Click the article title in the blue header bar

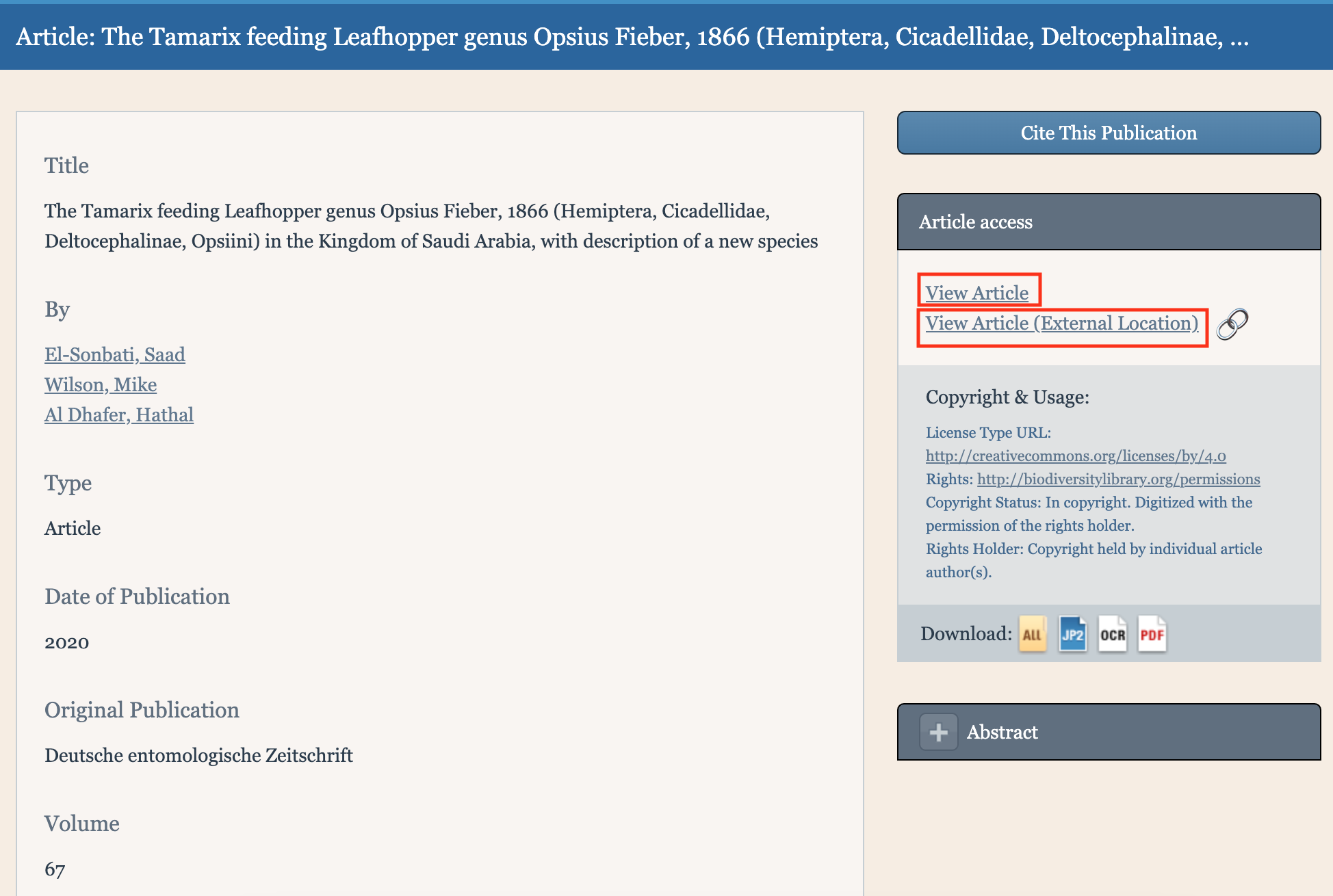coord(632,37)
